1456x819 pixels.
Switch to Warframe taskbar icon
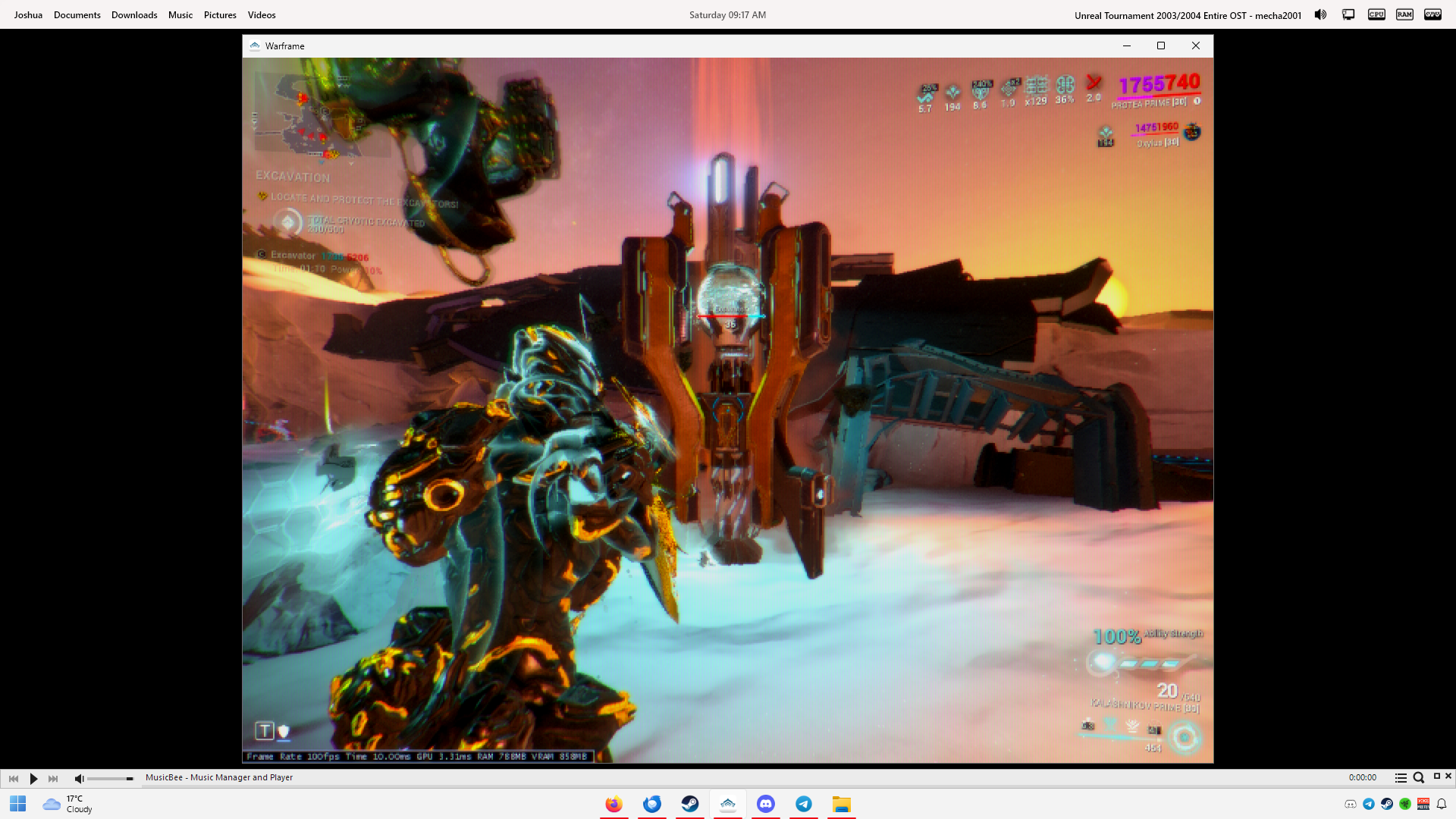(x=728, y=804)
